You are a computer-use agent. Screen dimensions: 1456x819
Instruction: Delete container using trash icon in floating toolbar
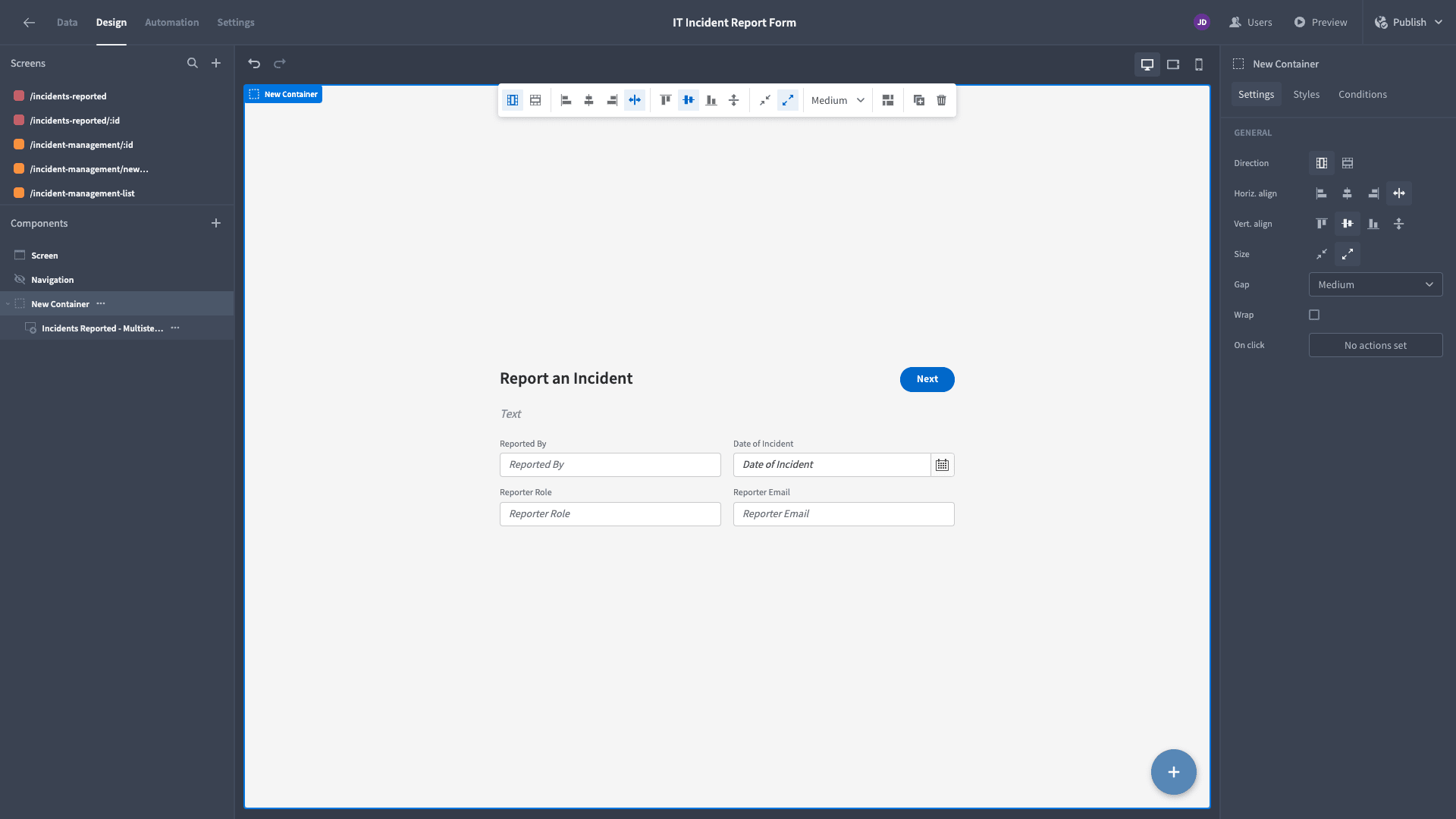(x=942, y=100)
